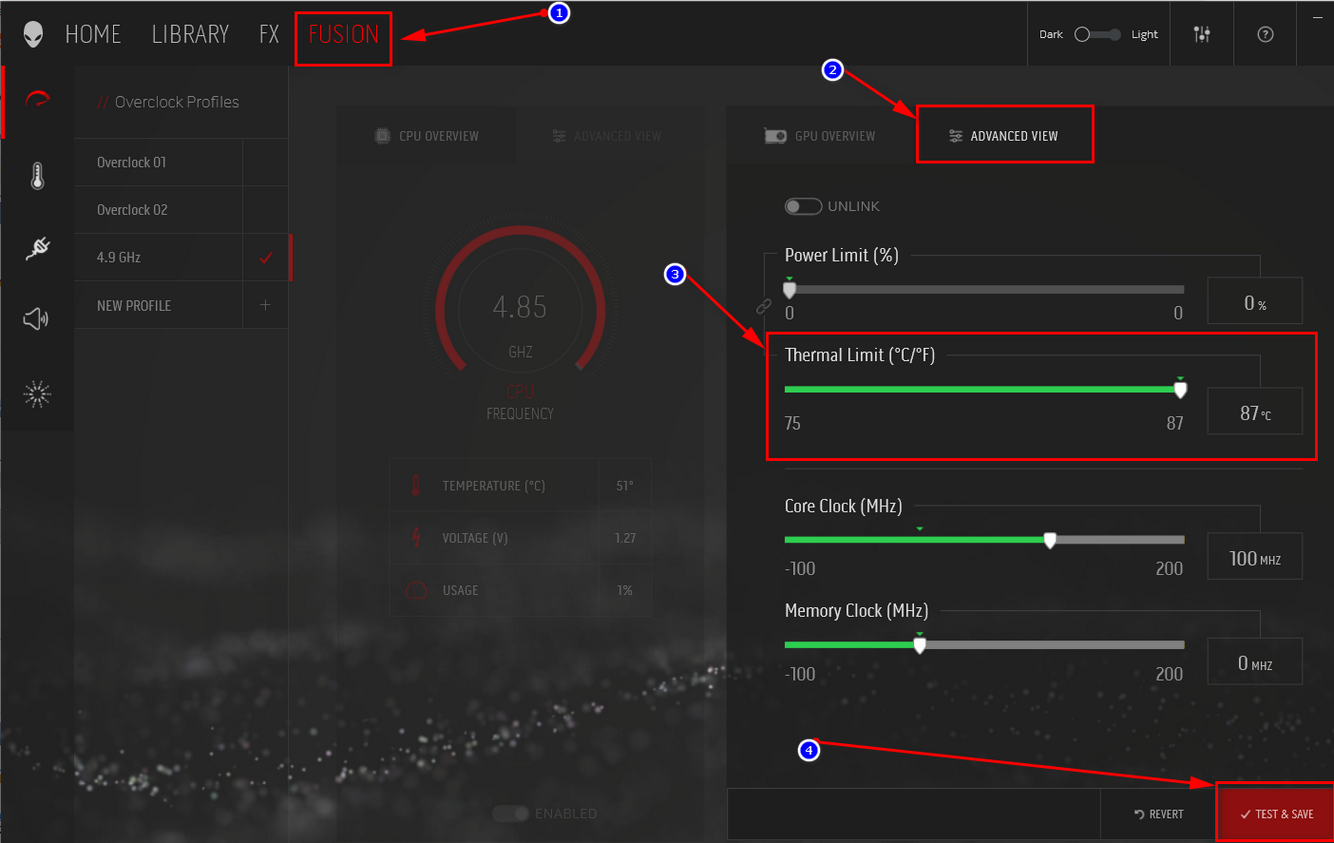Click the 51° temperature value
Image resolution: width=1334 pixels, height=843 pixels.
point(625,486)
